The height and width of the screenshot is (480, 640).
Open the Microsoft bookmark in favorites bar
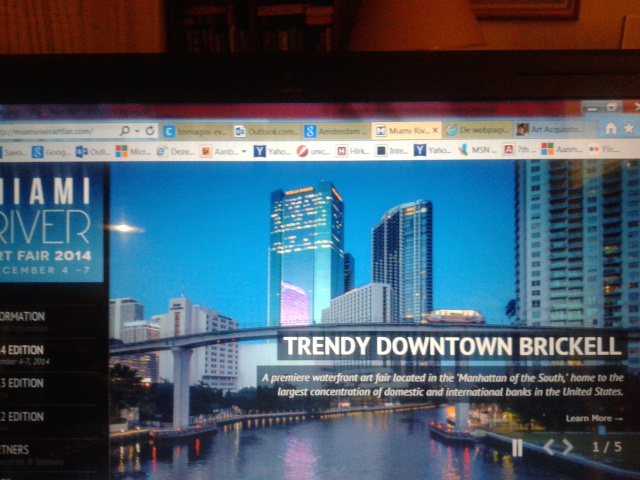tap(132, 152)
